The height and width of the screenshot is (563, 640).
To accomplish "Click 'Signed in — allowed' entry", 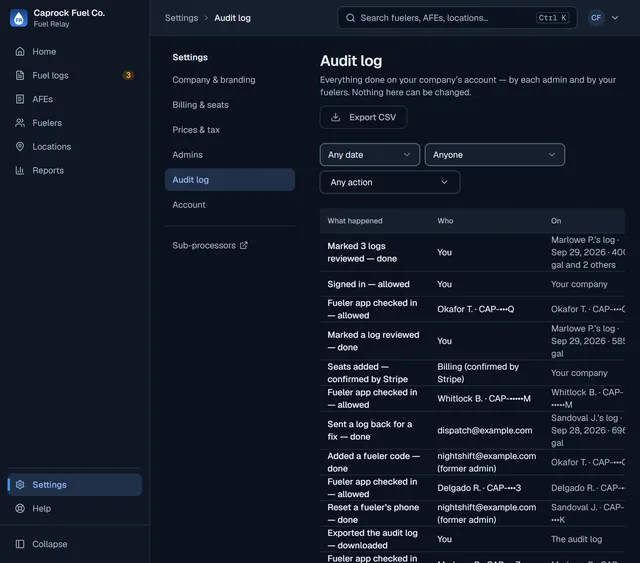I will 368,284.
